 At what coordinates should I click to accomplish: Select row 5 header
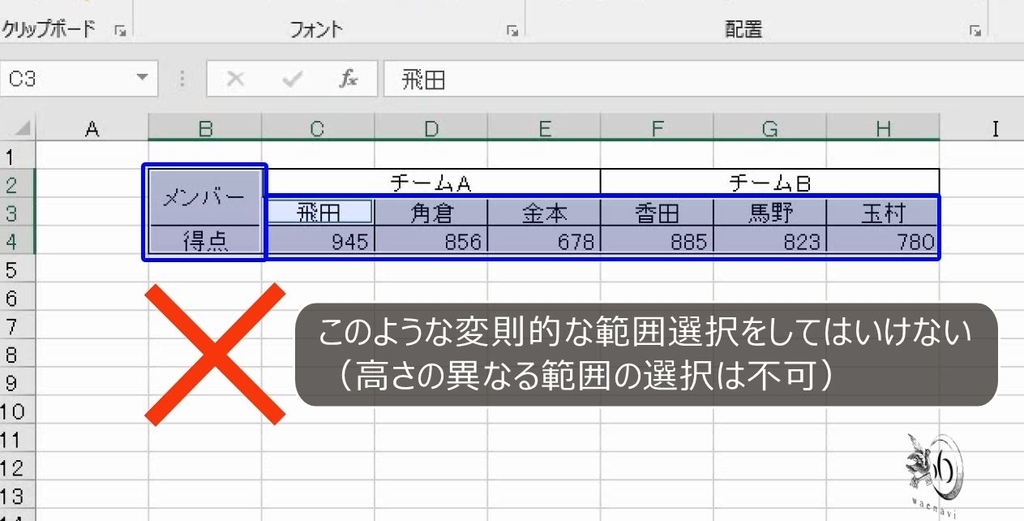18,268
